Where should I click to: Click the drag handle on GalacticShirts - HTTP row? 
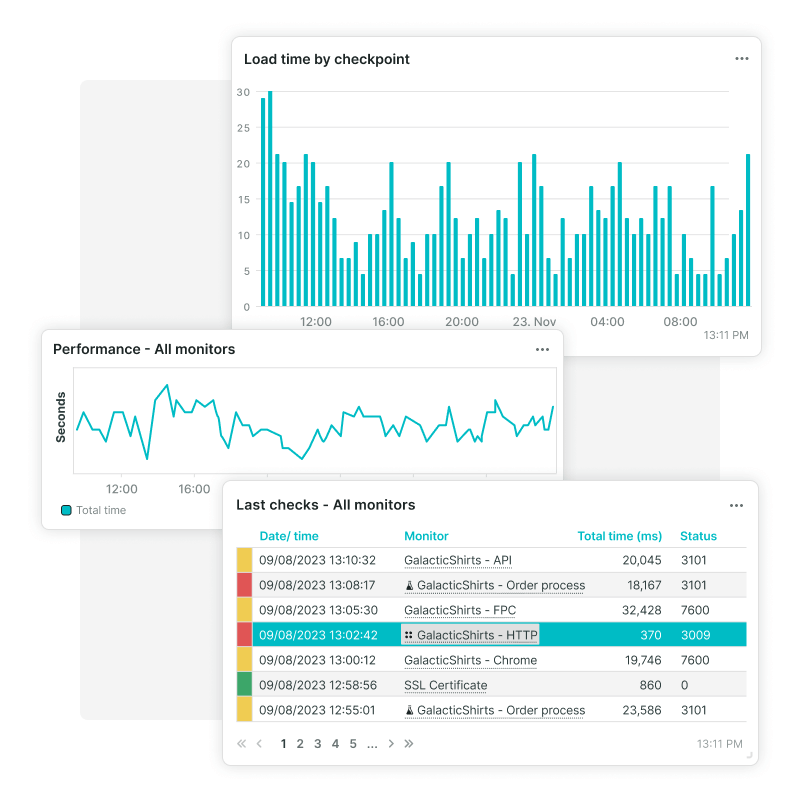coord(409,635)
